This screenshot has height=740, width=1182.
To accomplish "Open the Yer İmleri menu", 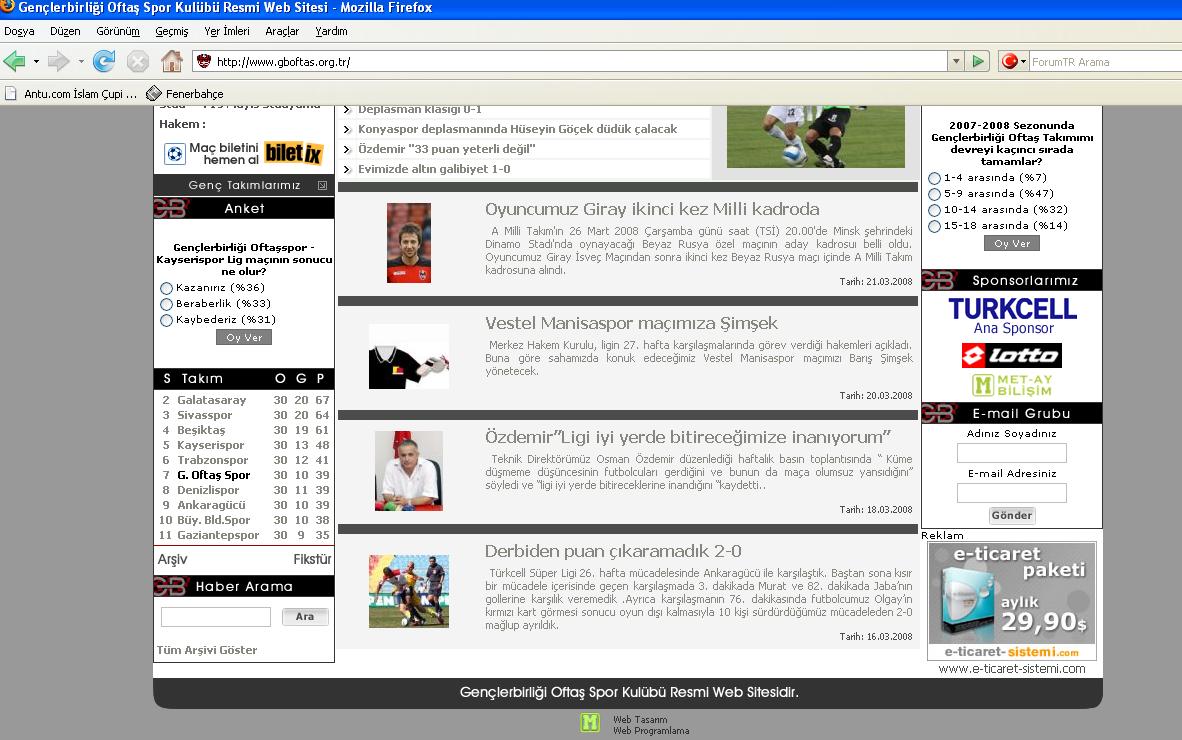I will click(227, 31).
